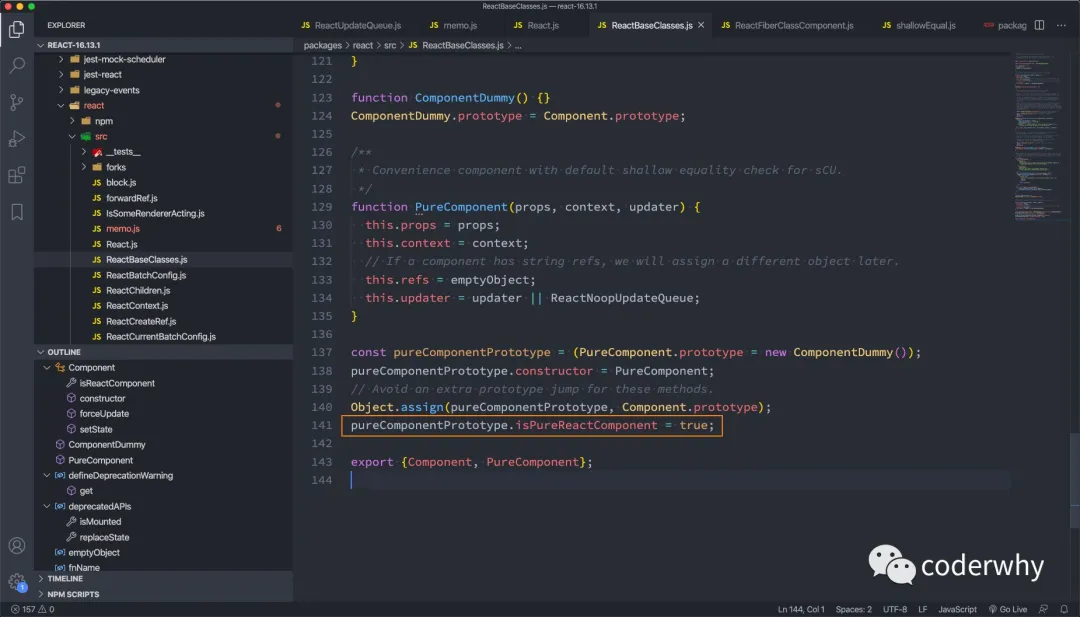Expand the forks folder
The width and height of the screenshot is (1080, 617).
[84, 167]
